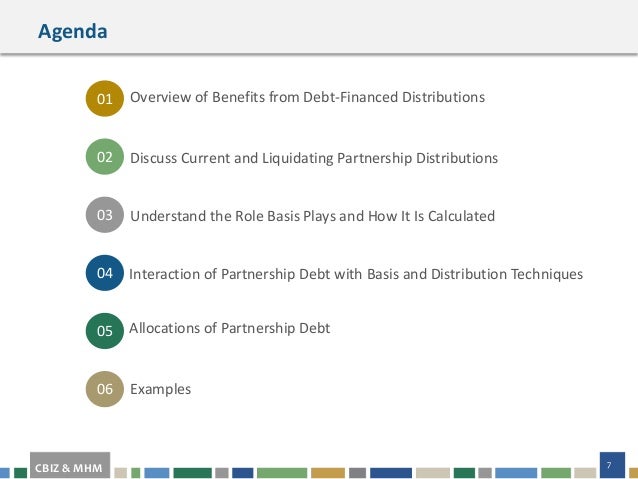638x479 pixels.
Task: Select the dark green 05 circle badge
Action: click(x=105, y=331)
